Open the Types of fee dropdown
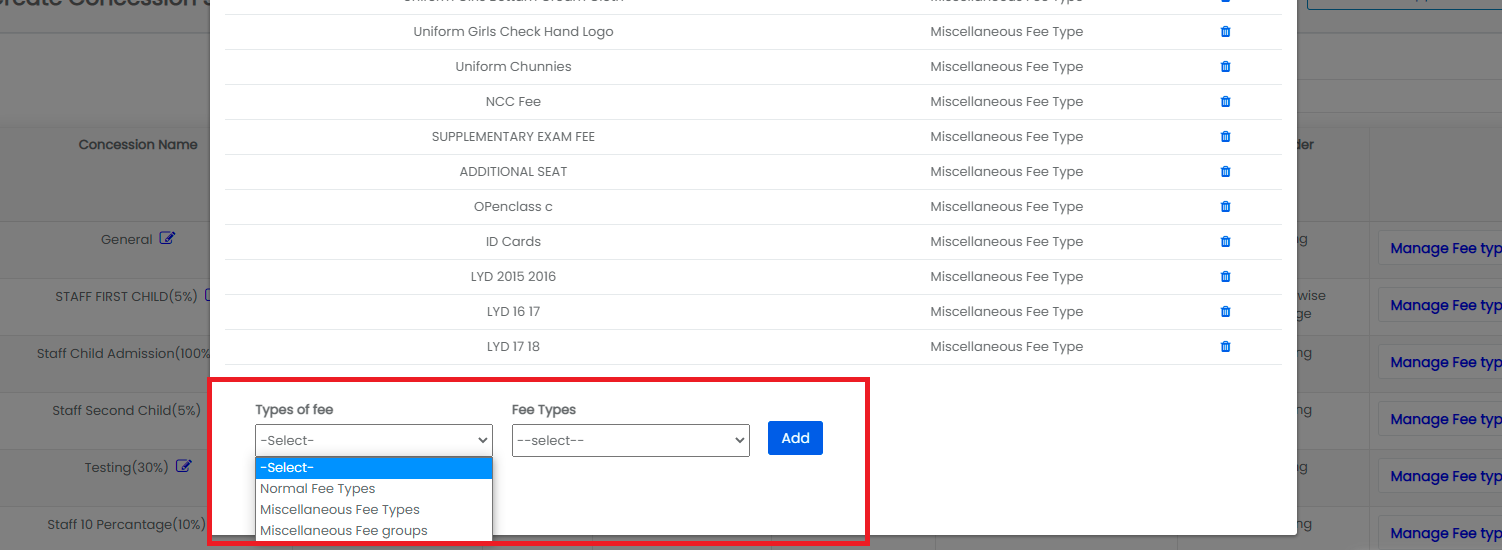1502x550 pixels. tap(374, 440)
